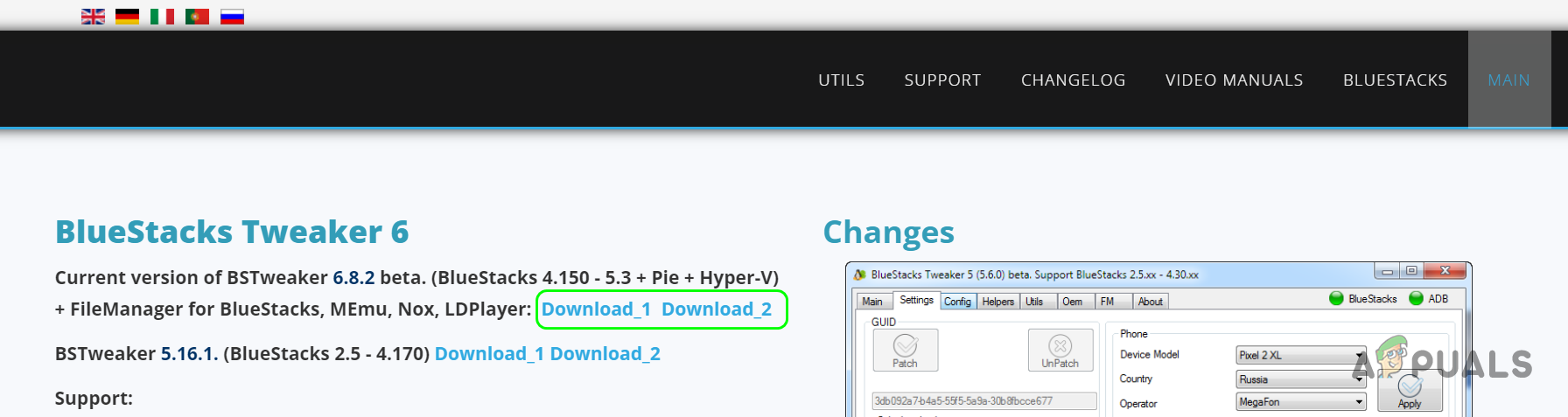The height and width of the screenshot is (417, 1568).
Task: Click Download_2 for BSTweaker 6.8.2
Action: tap(717, 309)
